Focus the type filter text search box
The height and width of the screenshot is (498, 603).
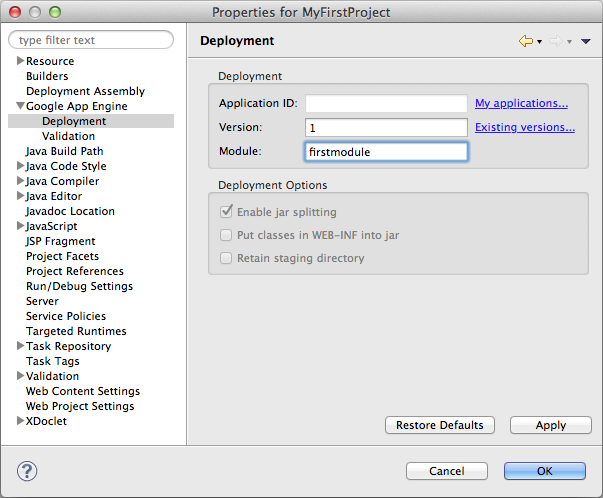point(92,40)
